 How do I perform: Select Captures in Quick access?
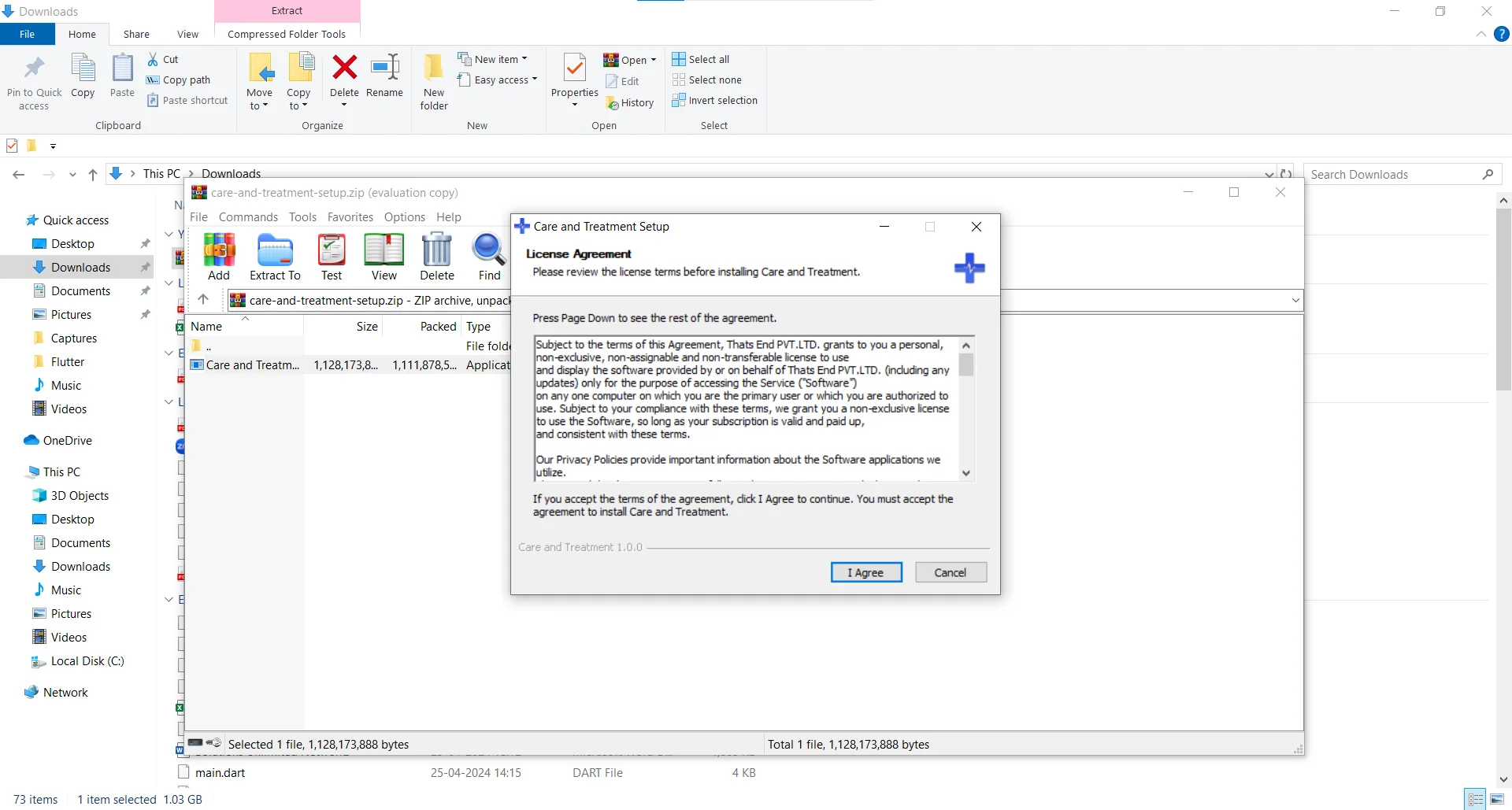(74, 338)
